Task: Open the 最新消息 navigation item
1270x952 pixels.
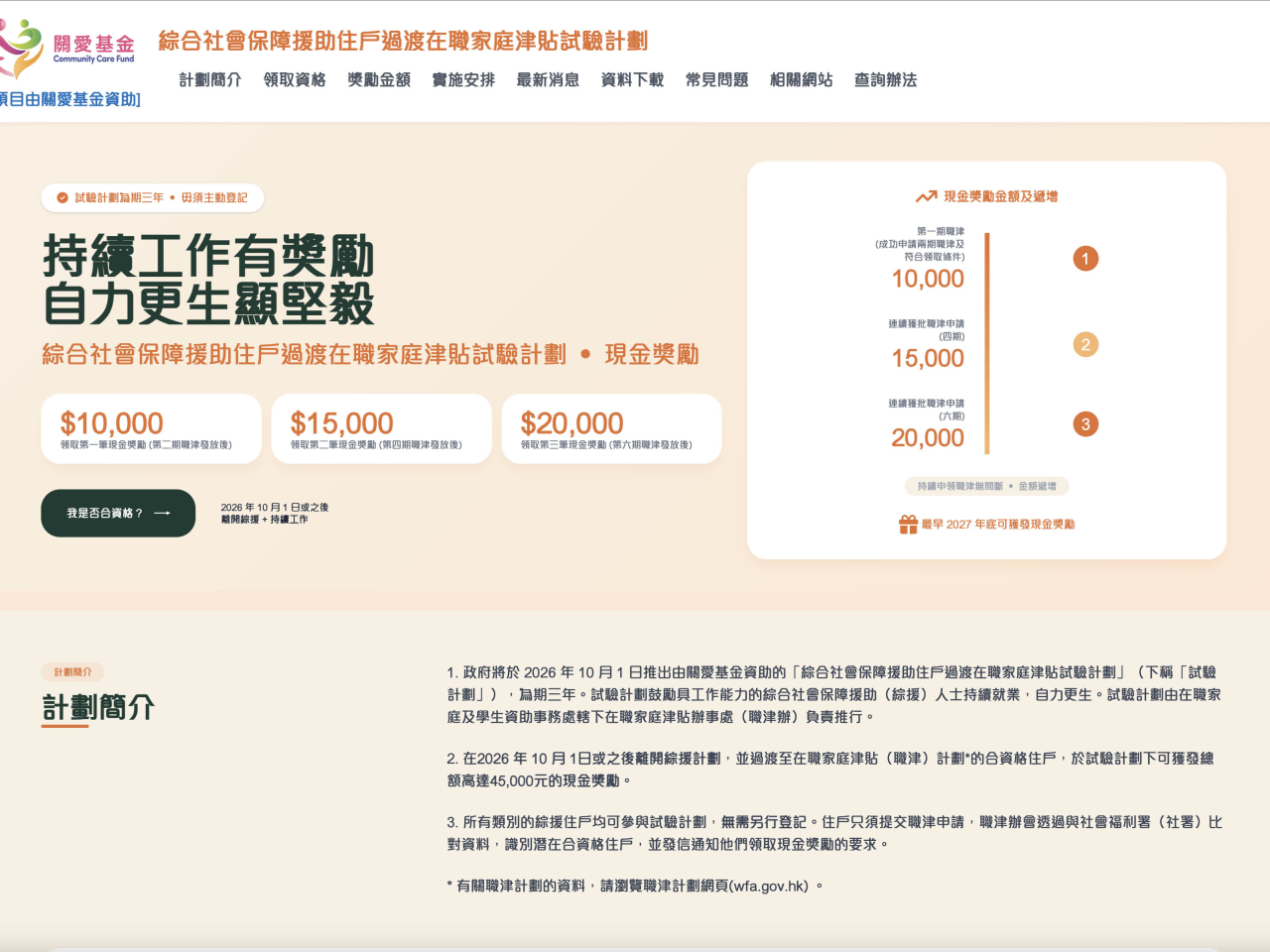Action: coord(548,80)
